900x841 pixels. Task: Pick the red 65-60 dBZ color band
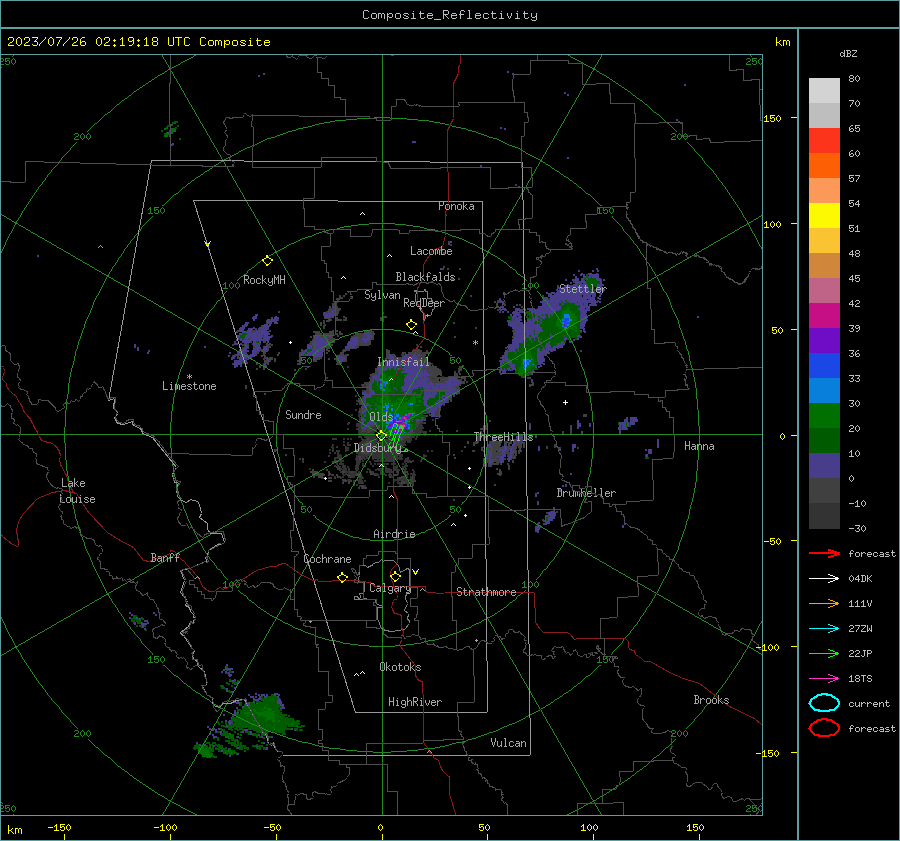click(824, 140)
